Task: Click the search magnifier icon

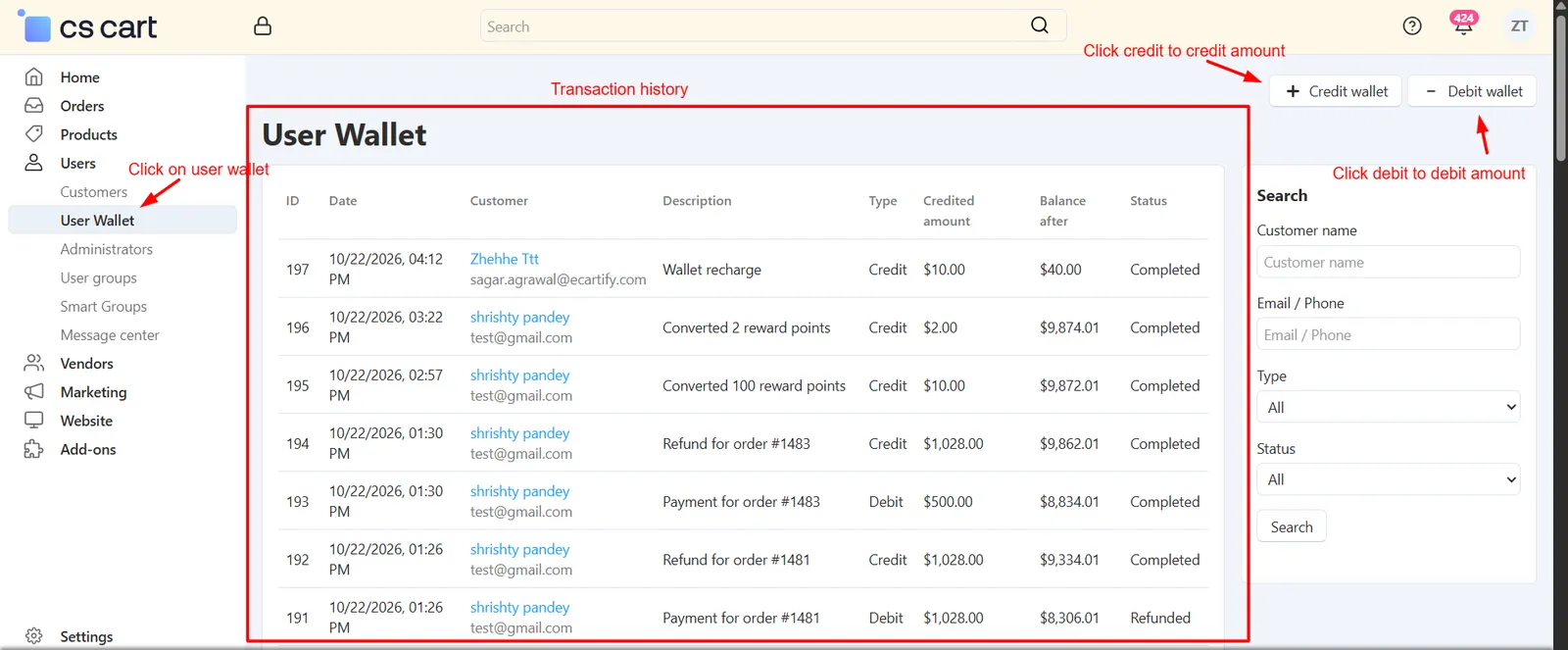Action: (x=1040, y=25)
